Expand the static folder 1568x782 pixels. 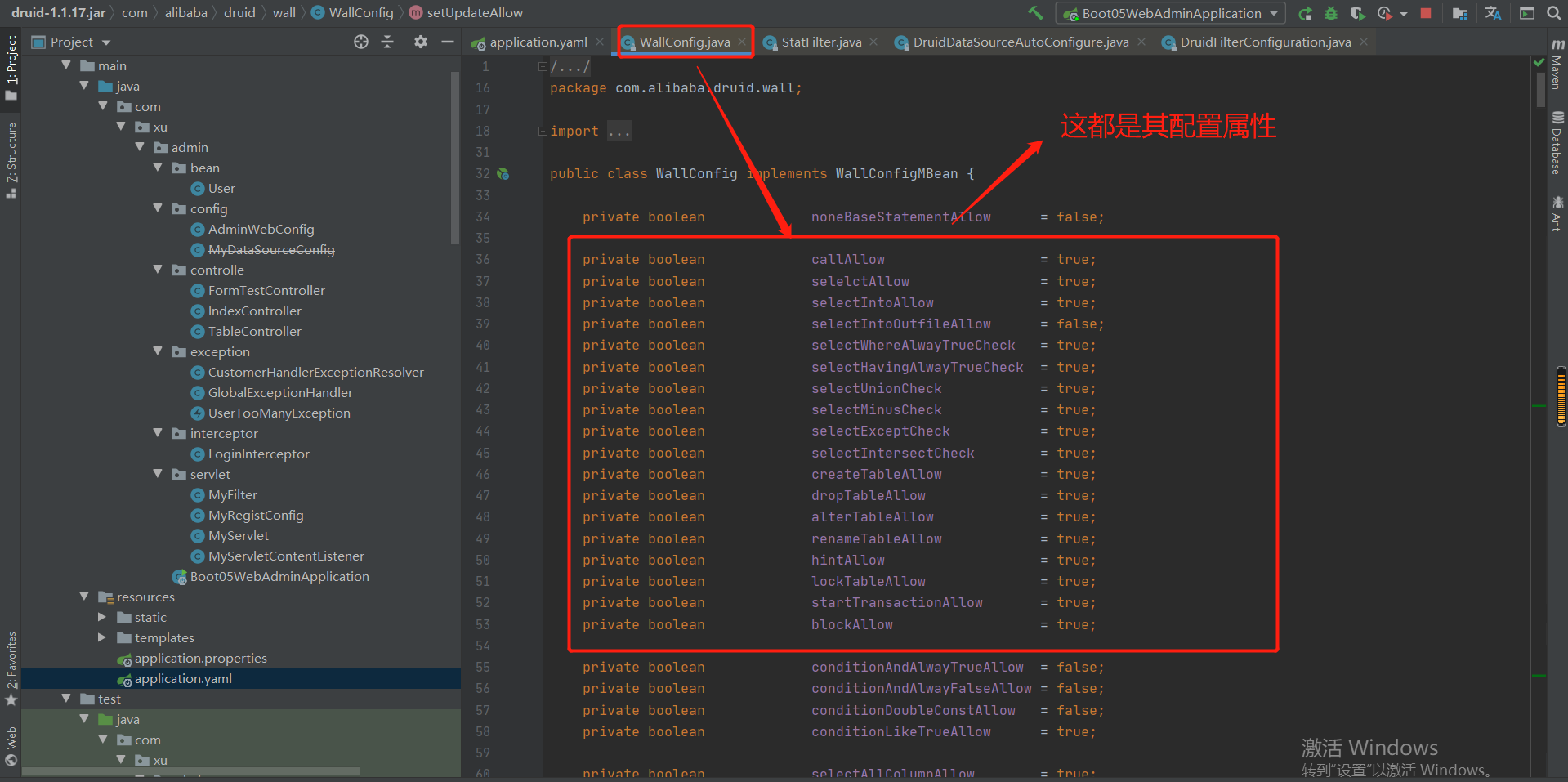point(102,617)
